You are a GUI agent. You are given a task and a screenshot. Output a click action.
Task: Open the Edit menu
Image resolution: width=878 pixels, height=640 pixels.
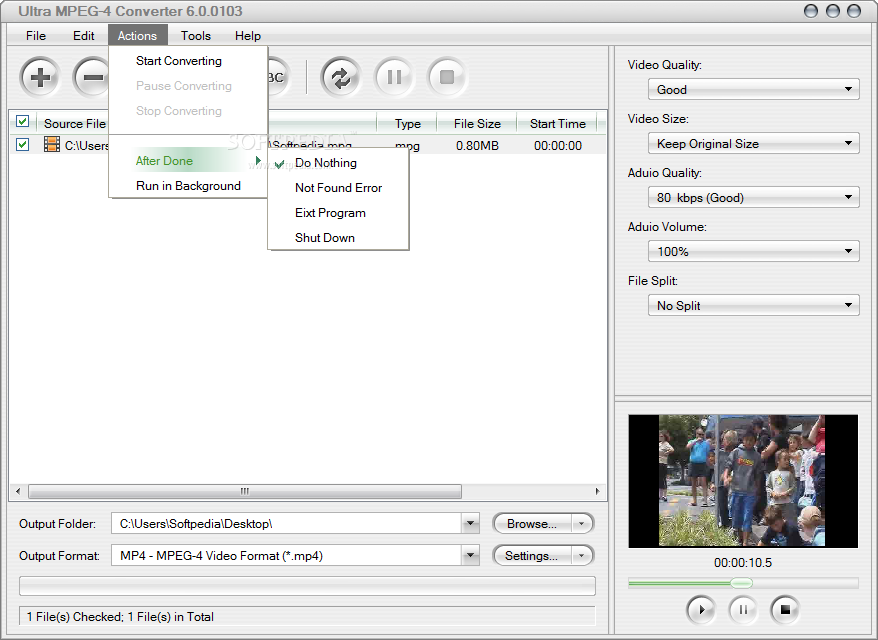[x=83, y=35]
